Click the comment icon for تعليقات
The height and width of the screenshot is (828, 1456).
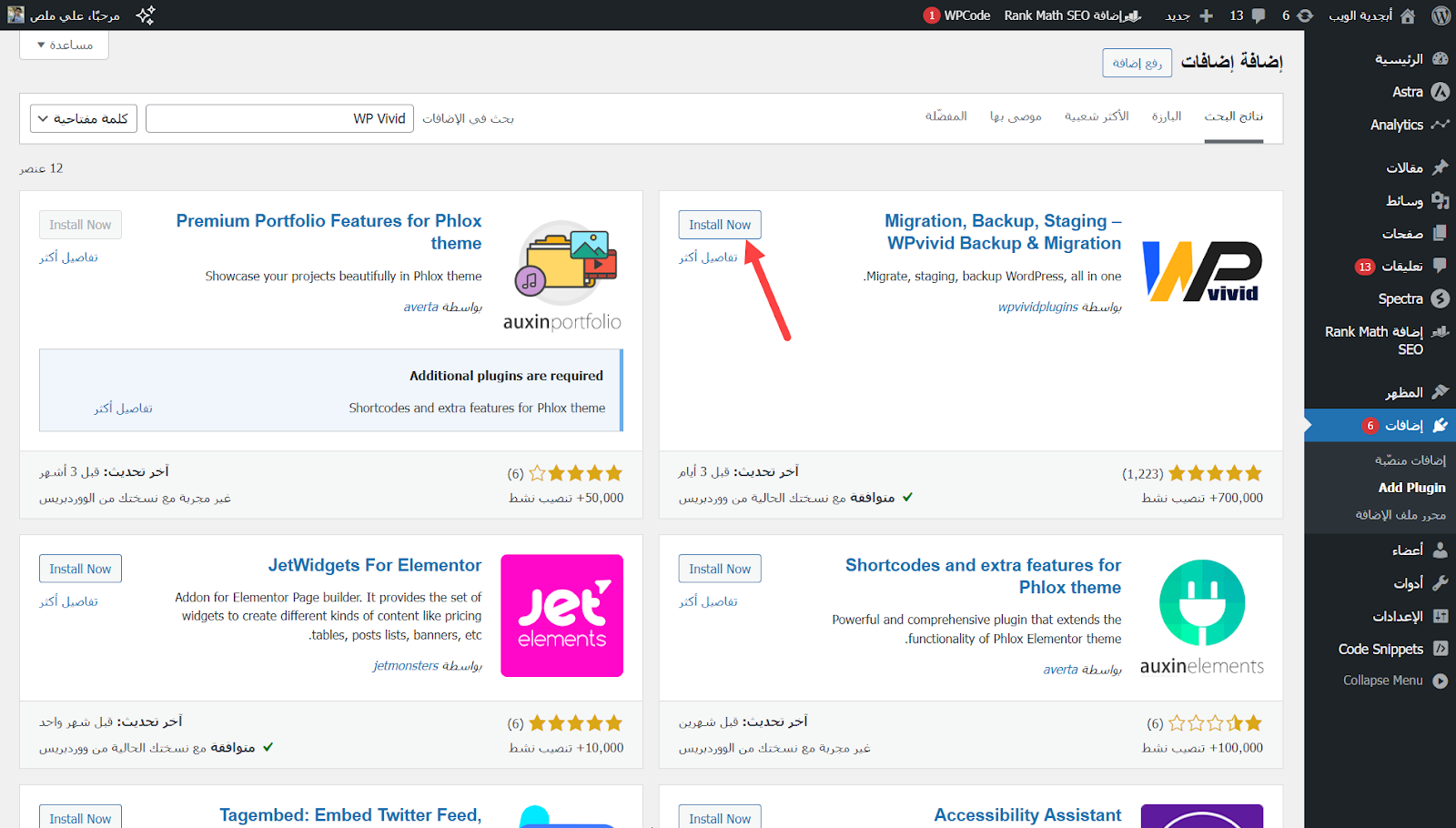1440,266
